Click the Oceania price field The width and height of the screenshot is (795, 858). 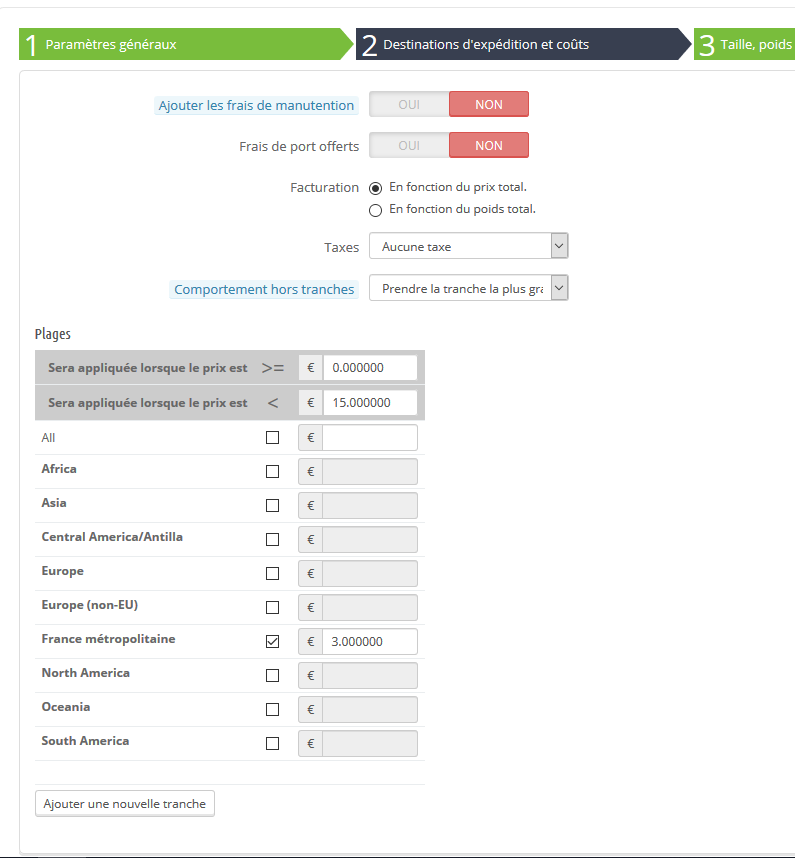click(370, 710)
